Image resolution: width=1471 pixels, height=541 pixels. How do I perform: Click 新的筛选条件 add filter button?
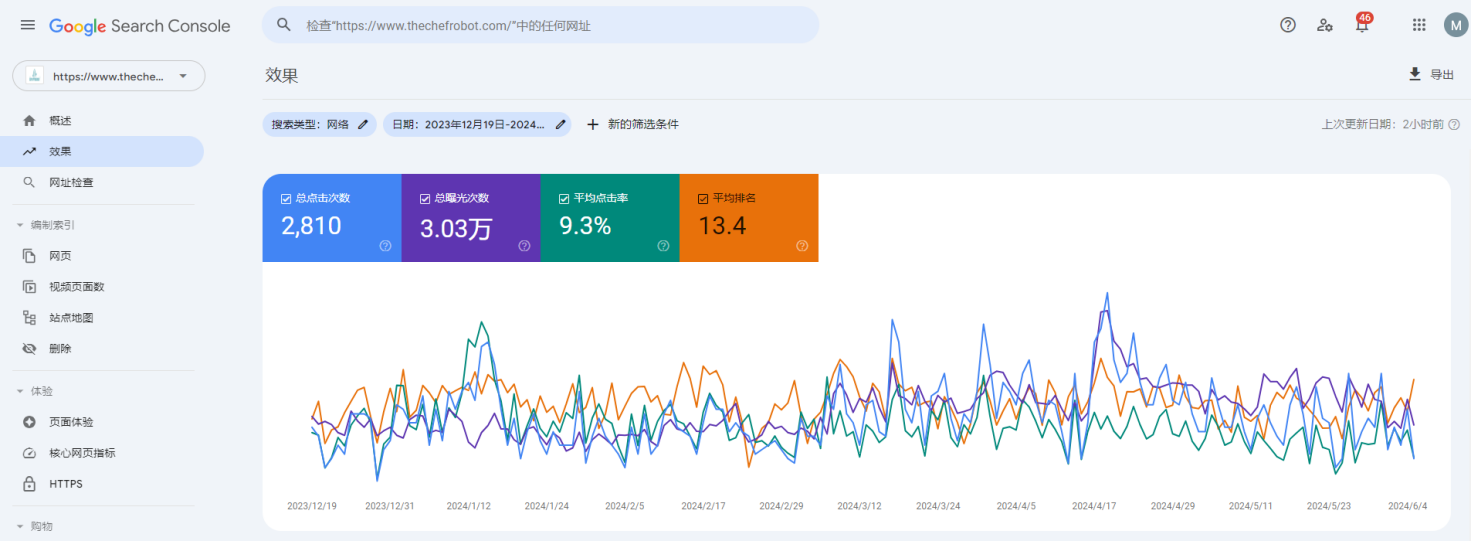pos(632,124)
